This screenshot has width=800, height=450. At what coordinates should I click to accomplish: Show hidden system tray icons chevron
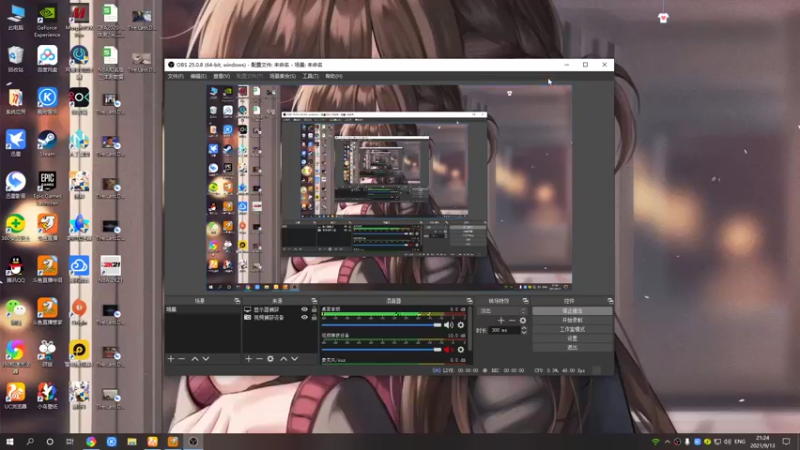pyautogui.click(x=667, y=442)
